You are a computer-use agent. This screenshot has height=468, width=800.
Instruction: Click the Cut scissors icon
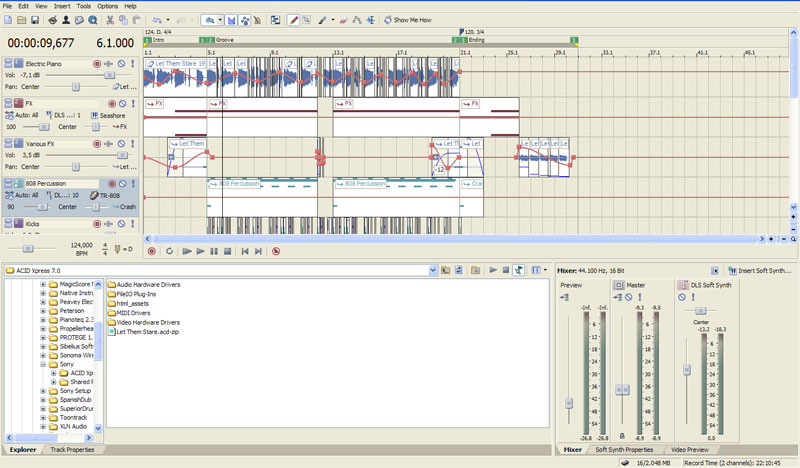pos(110,20)
